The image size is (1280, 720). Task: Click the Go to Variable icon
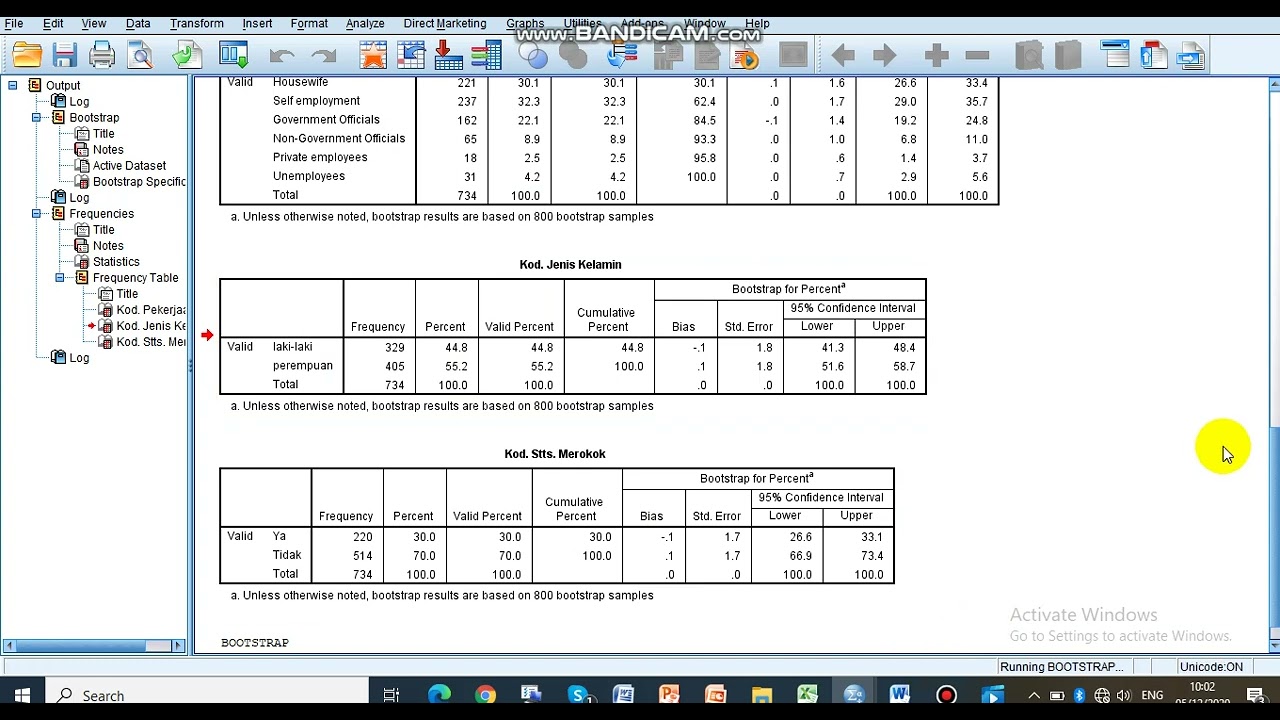tap(448, 55)
